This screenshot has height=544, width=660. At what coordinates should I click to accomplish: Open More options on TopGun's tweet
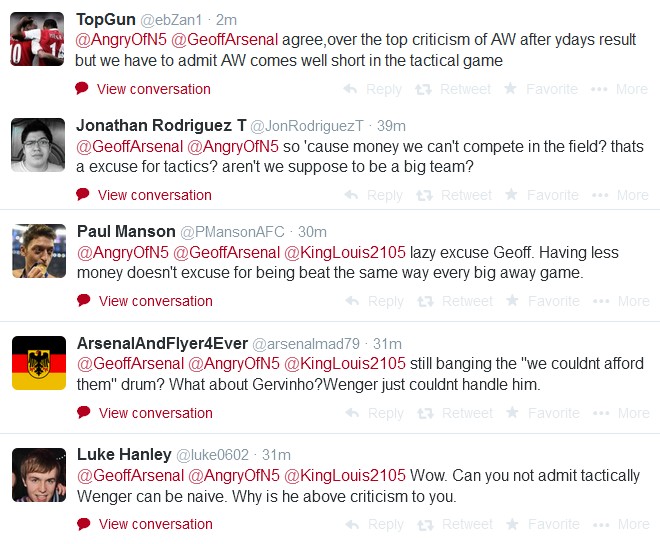tap(620, 89)
